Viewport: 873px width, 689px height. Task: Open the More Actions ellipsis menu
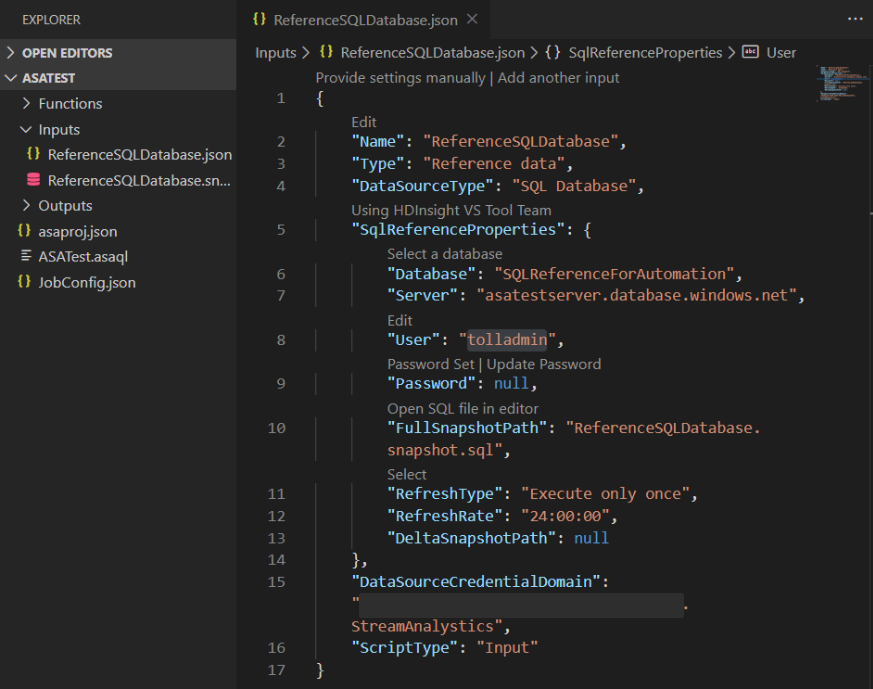(x=855, y=19)
